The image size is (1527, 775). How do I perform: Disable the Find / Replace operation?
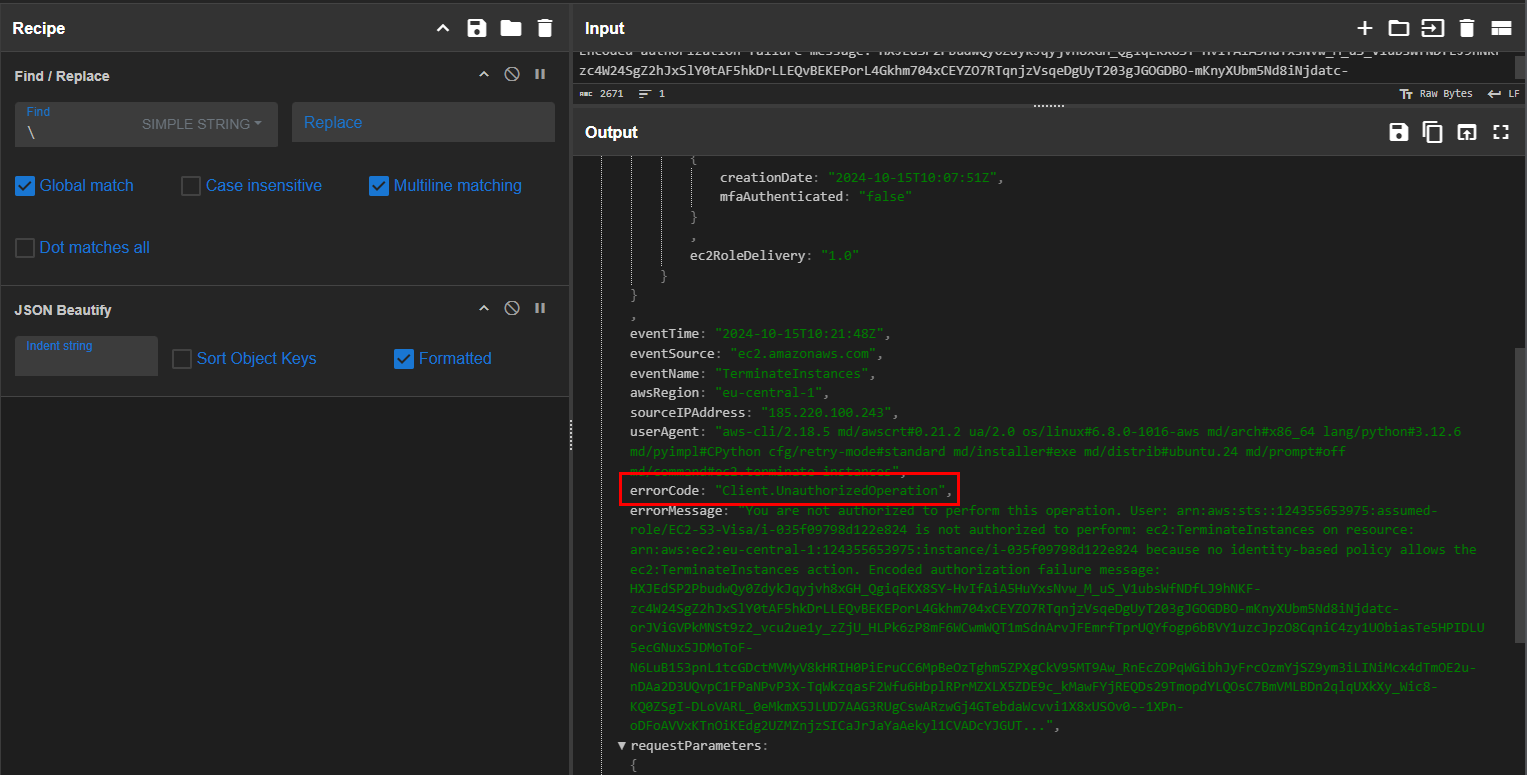tap(512, 75)
